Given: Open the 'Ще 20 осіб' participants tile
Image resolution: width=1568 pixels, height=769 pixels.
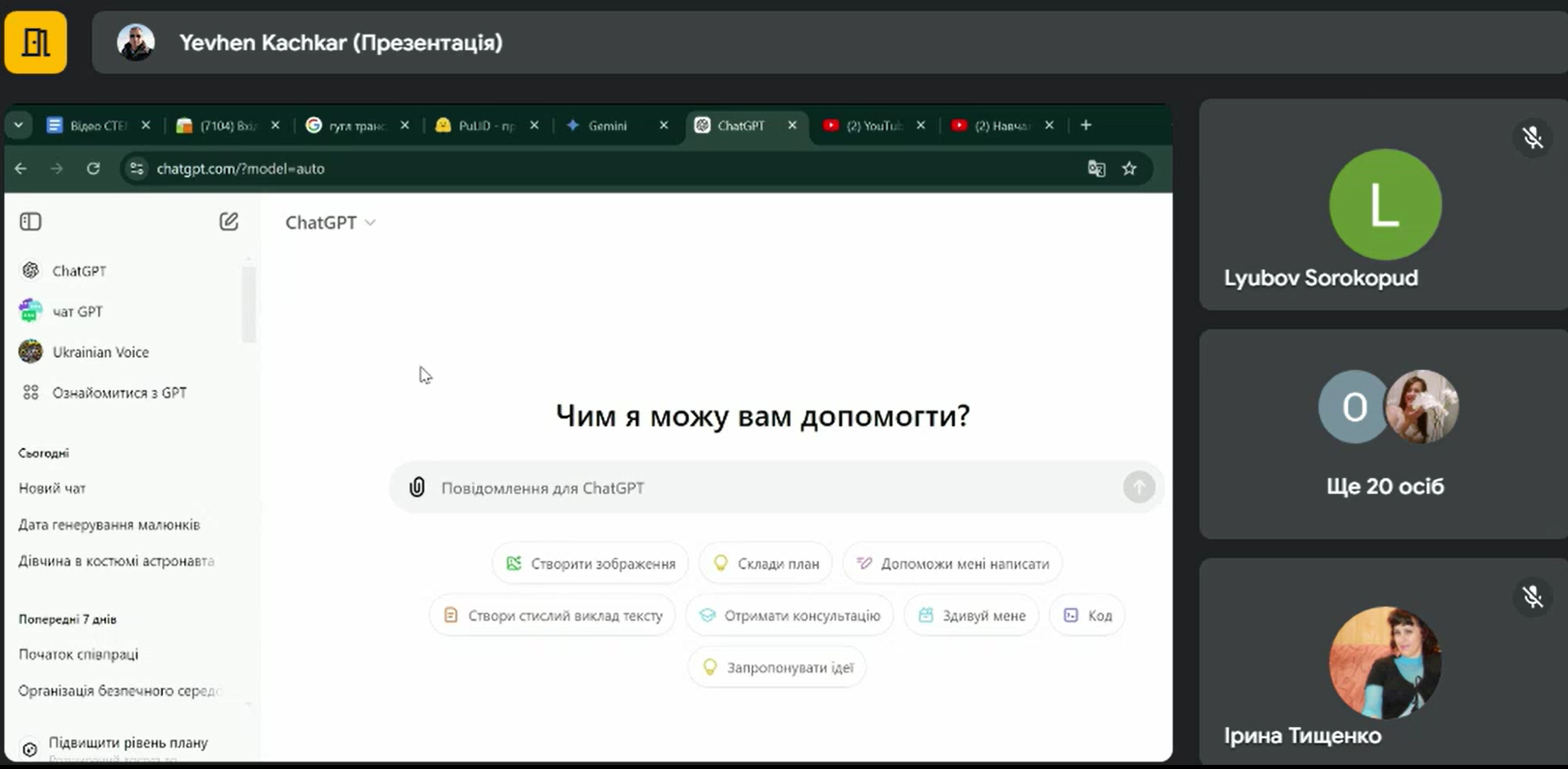Looking at the screenshot, I should point(1384,434).
